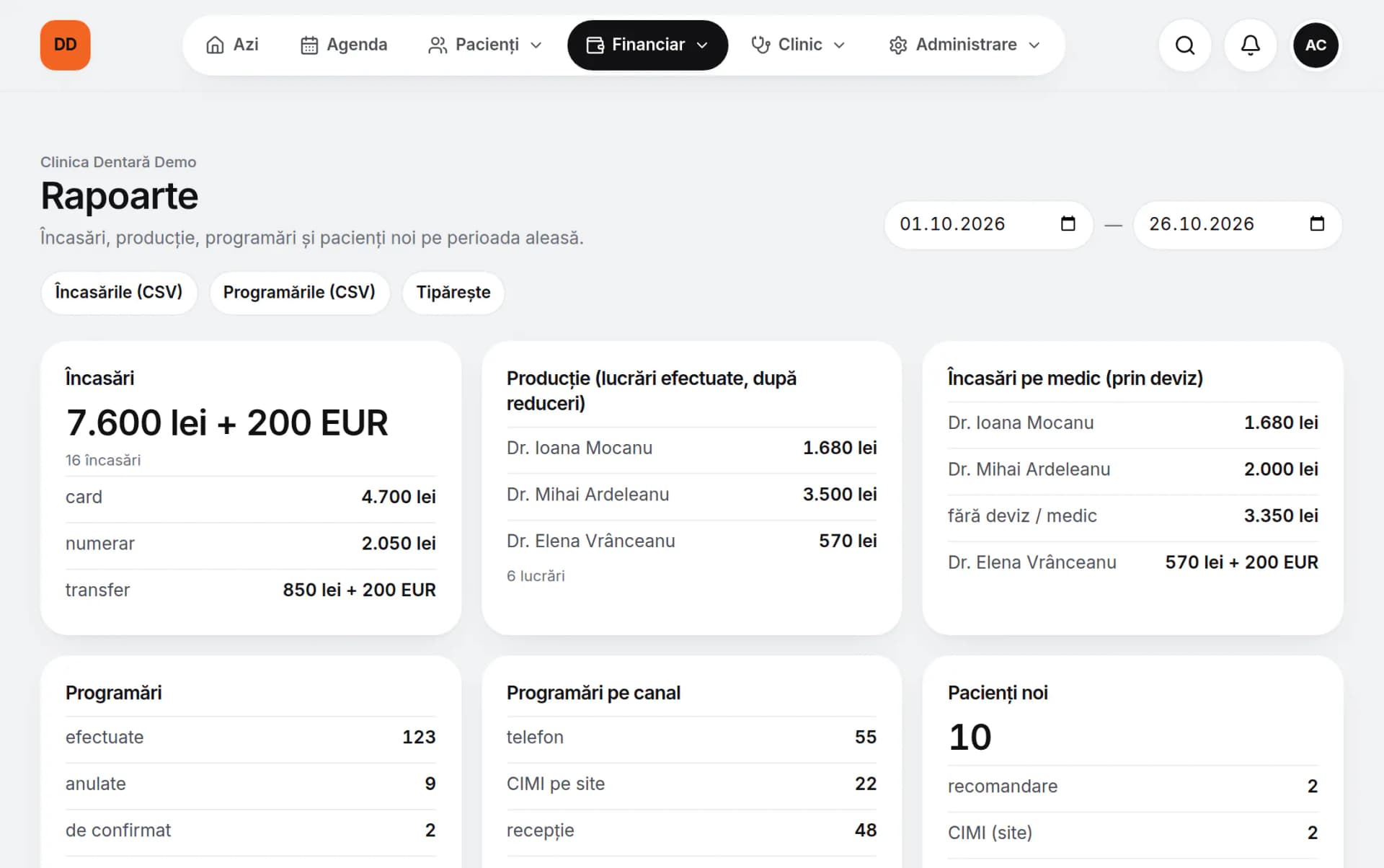This screenshot has width=1384, height=868.
Task: Open the Clinic menu
Action: [x=799, y=45]
